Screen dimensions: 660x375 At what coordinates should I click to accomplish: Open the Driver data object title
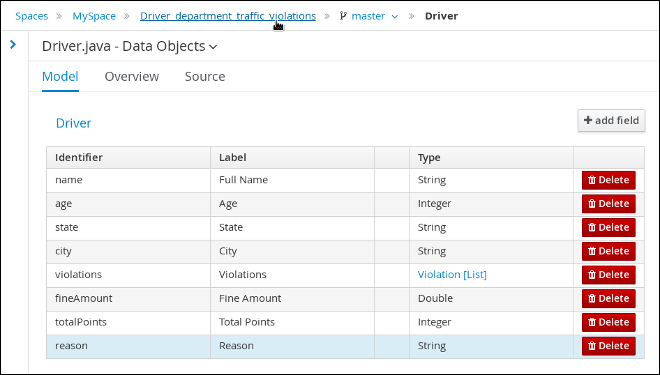(74, 123)
